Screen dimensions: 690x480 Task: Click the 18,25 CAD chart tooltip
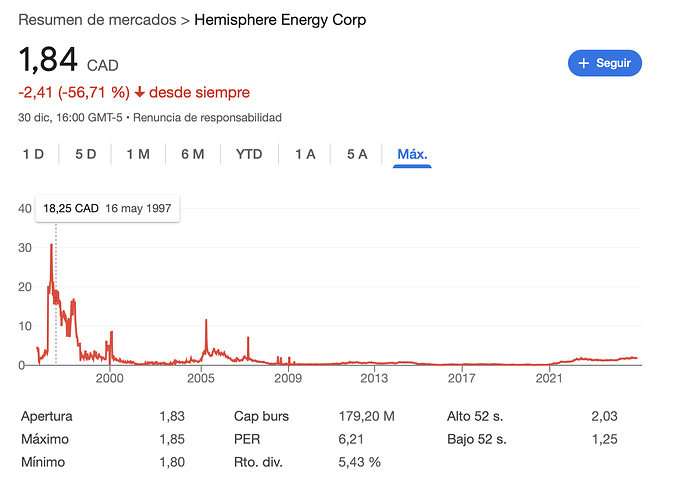pyautogui.click(x=107, y=208)
